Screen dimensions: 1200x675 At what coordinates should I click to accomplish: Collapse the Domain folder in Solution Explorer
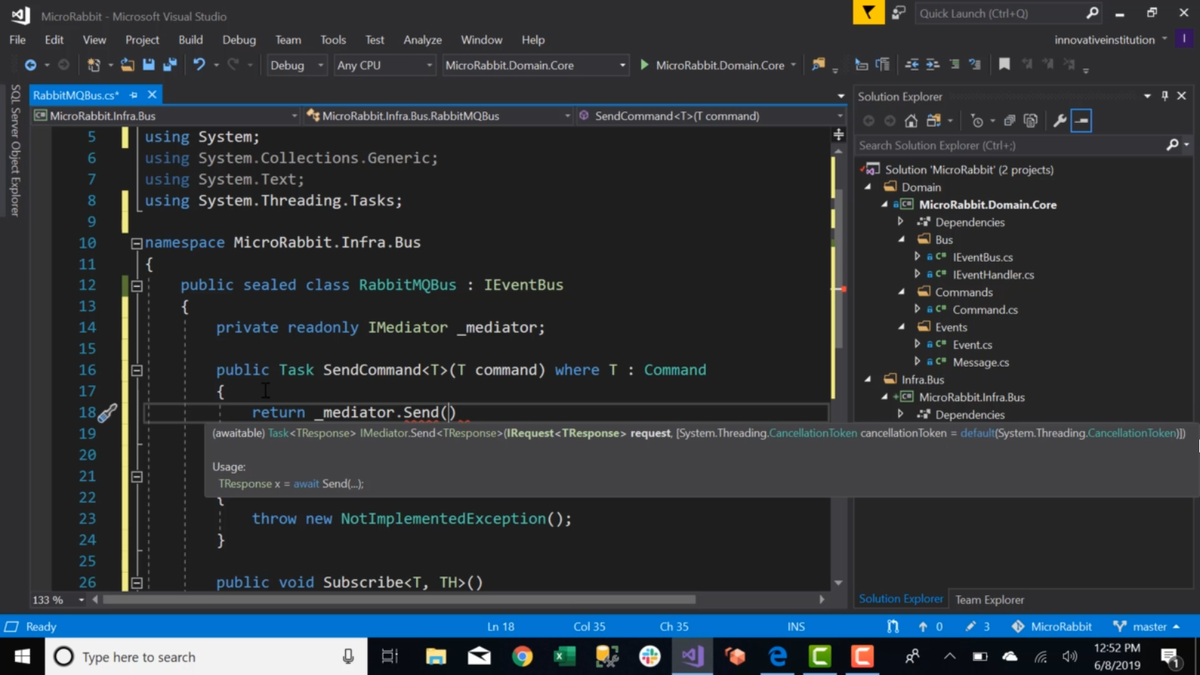pos(868,187)
